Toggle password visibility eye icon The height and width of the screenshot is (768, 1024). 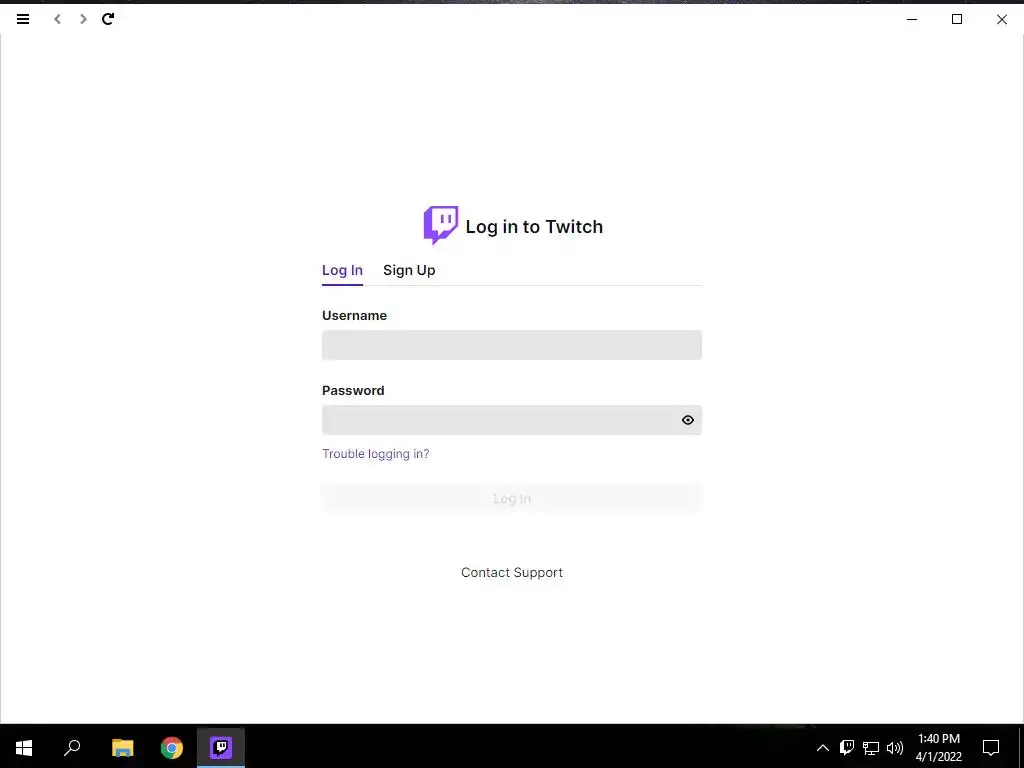coord(688,420)
